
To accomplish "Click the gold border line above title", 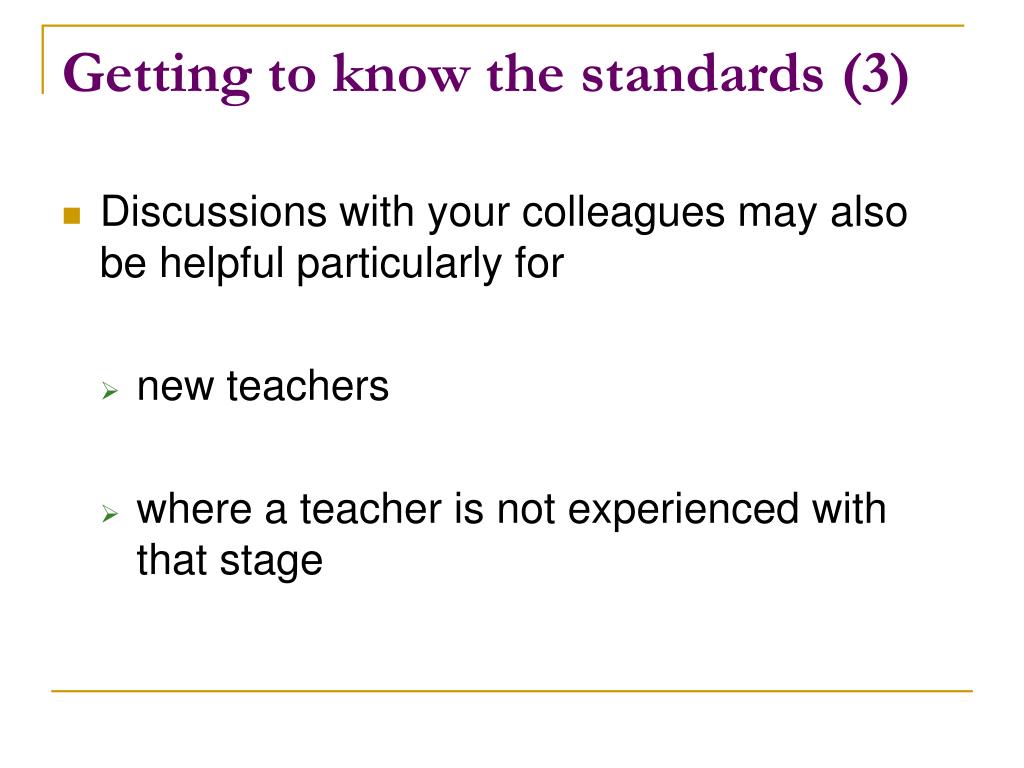I will [503, 25].
